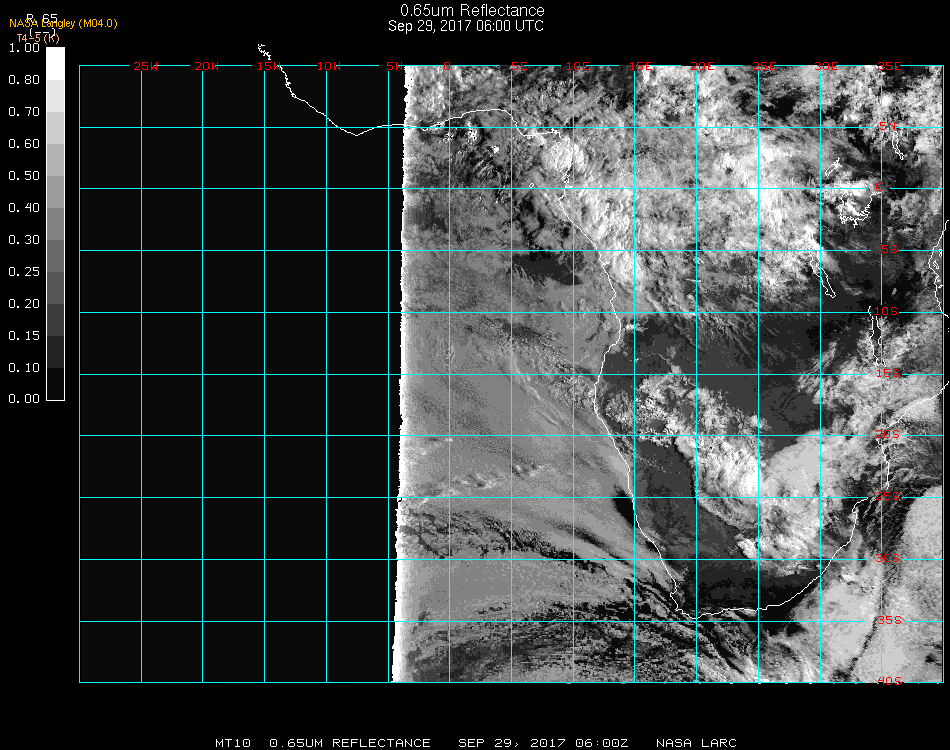Click the 15E longitude label

(x=640, y=66)
